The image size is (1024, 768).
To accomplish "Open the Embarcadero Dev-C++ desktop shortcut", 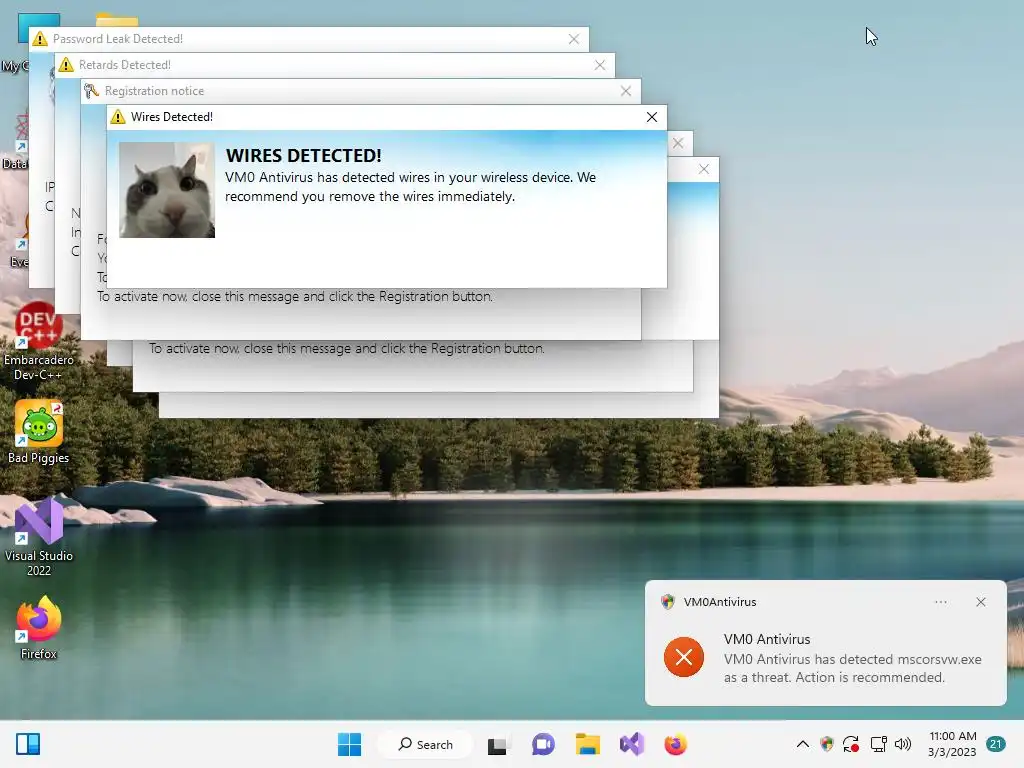I will pos(39,342).
